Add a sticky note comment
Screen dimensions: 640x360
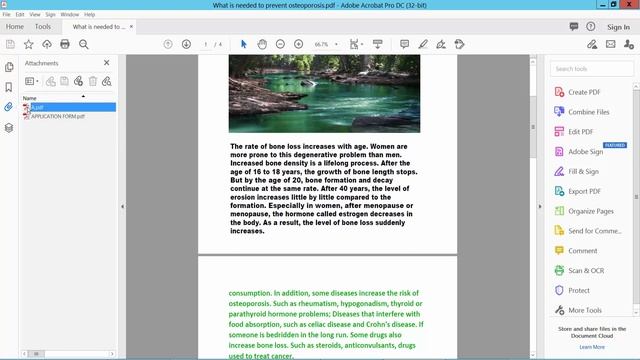(404, 44)
